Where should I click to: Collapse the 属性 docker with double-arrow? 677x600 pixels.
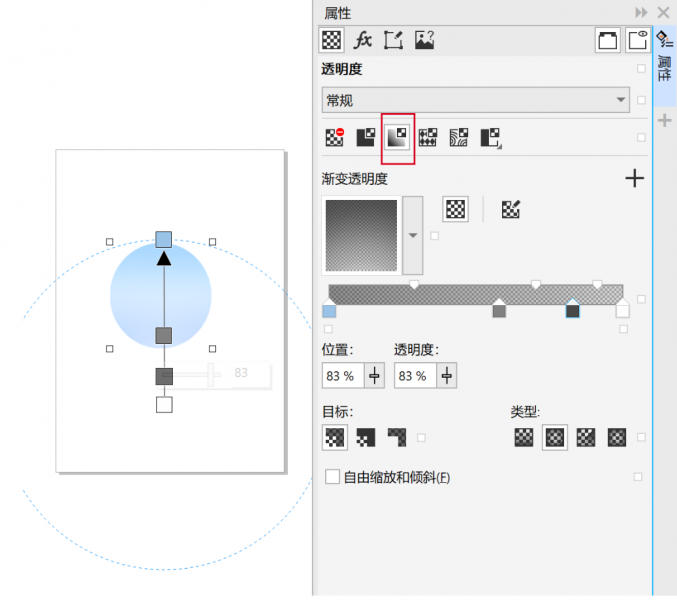click(641, 13)
